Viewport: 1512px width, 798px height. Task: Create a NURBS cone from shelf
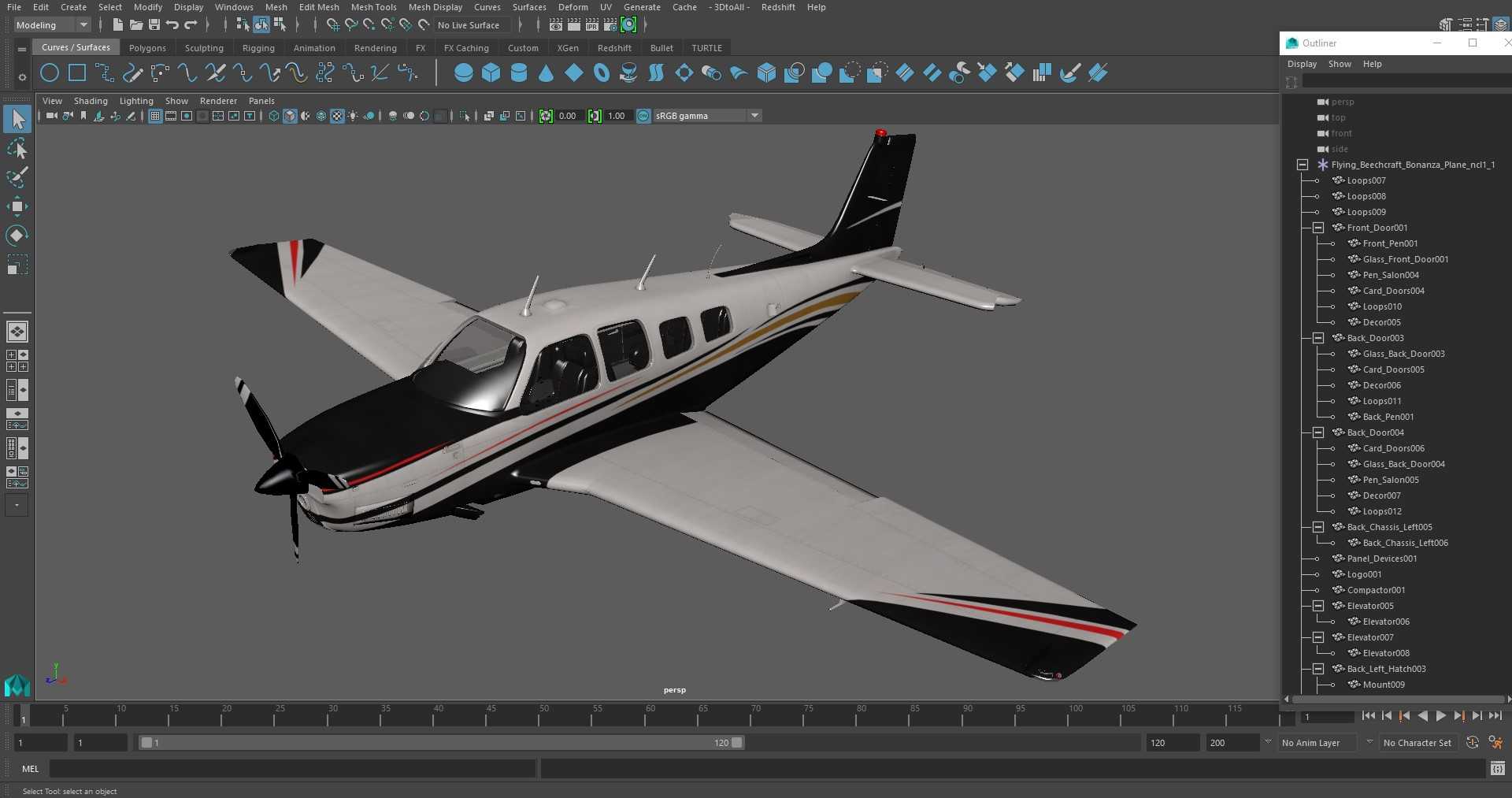(x=547, y=73)
